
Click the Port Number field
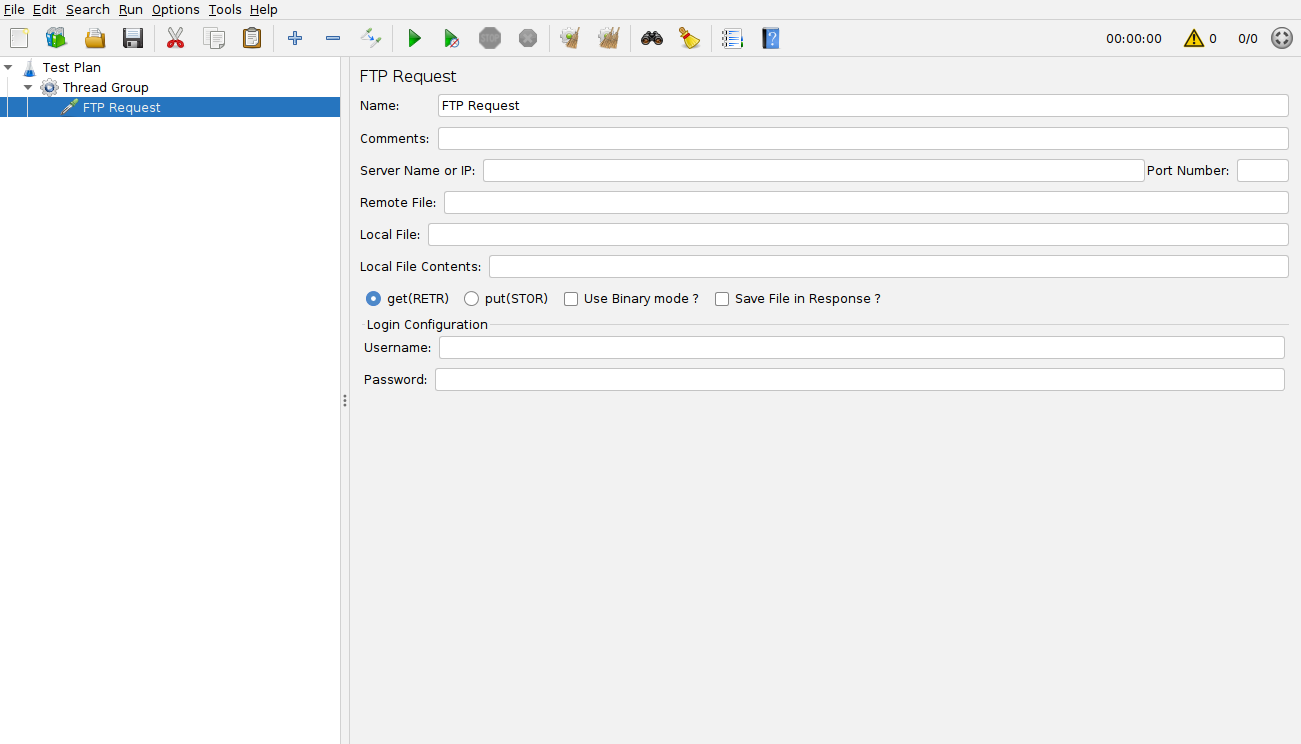click(1263, 170)
